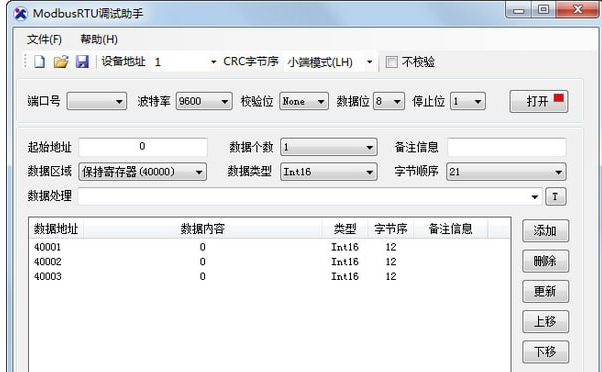Click the New file icon in toolbar
Image resolution: width=602 pixels, height=372 pixels.
40,61
